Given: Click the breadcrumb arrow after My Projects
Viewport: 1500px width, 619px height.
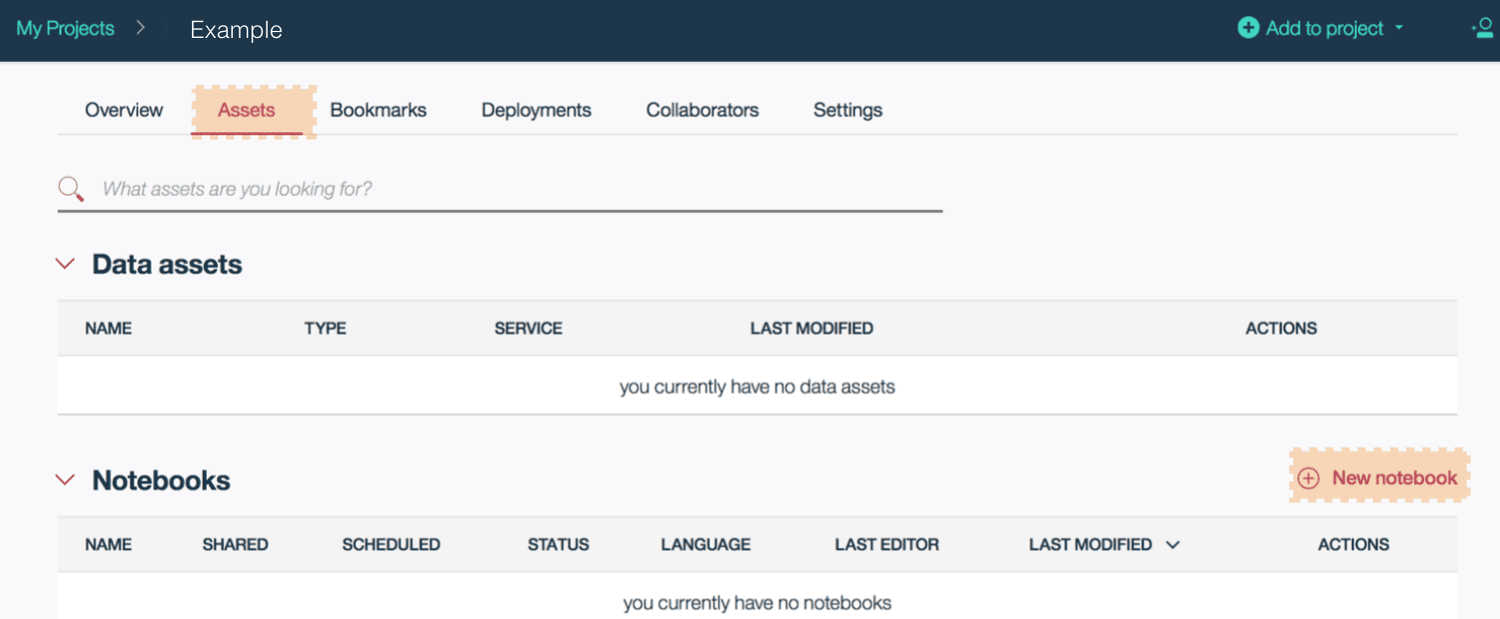Looking at the screenshot, I should tap(141, 28).
